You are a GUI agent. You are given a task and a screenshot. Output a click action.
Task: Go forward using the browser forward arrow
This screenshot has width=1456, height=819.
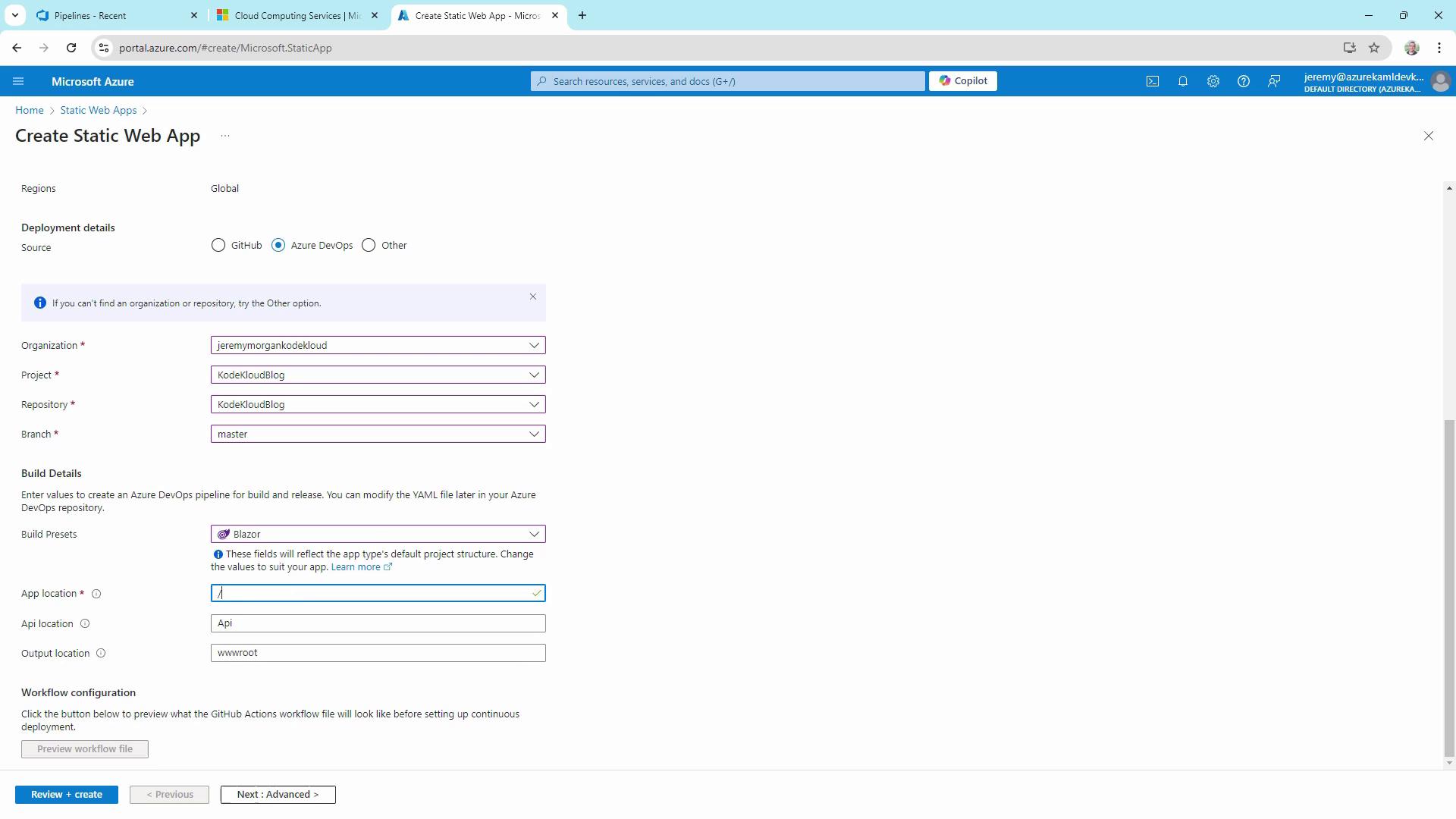click(x=44, y=48)
